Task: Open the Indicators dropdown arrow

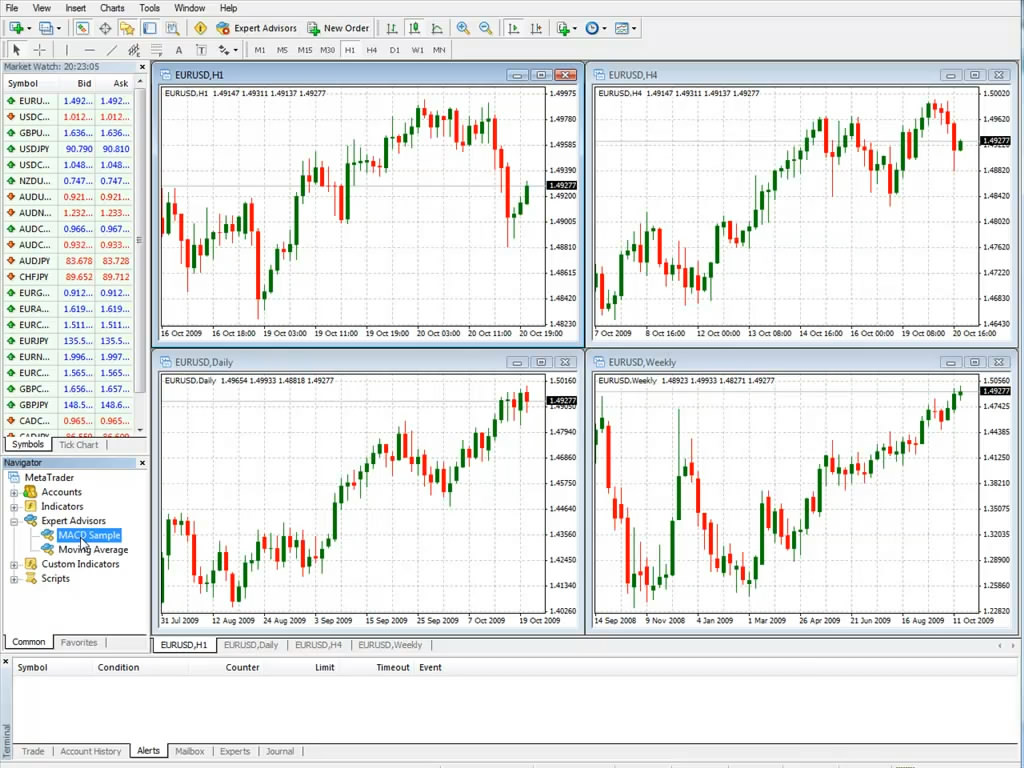Action: pyautogui.click(x=575, y=29)
